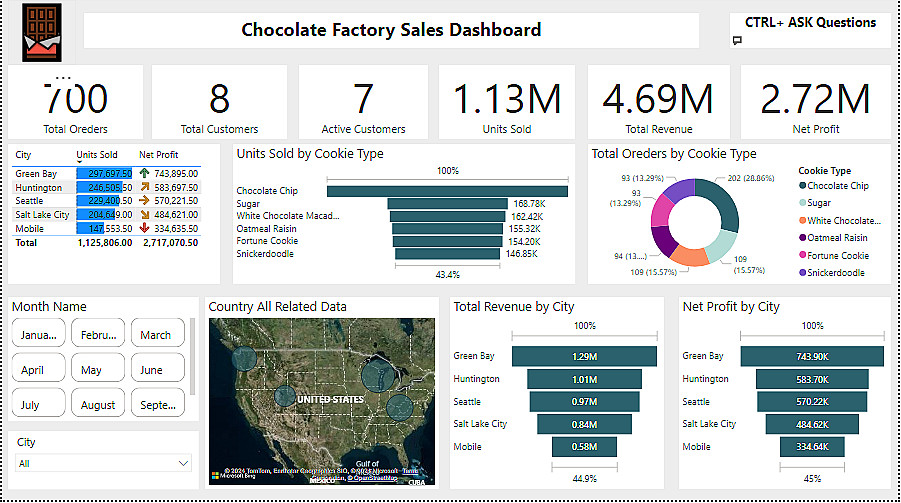Screen dimensions: 901x503
Task: Sort table by Units Sold header
Action: click(97, 155)
